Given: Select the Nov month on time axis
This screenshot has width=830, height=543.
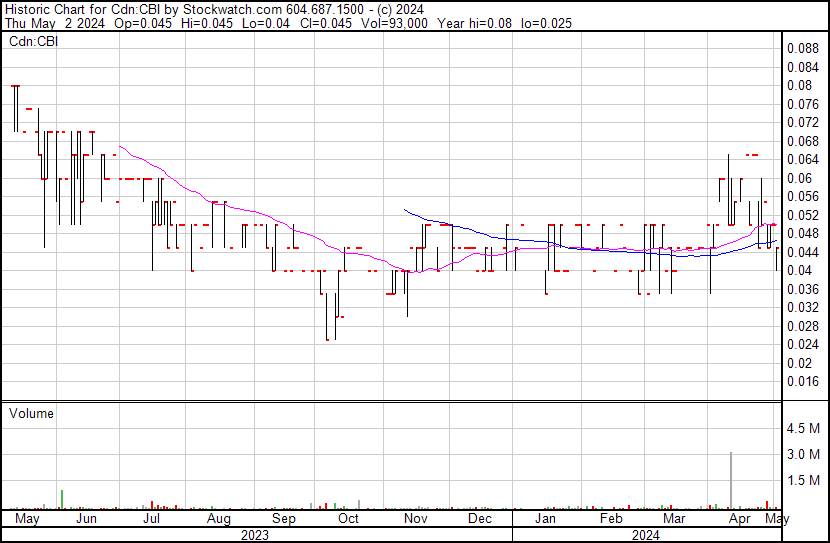Looking at the screenshot, I should click(x=415, y=519).
